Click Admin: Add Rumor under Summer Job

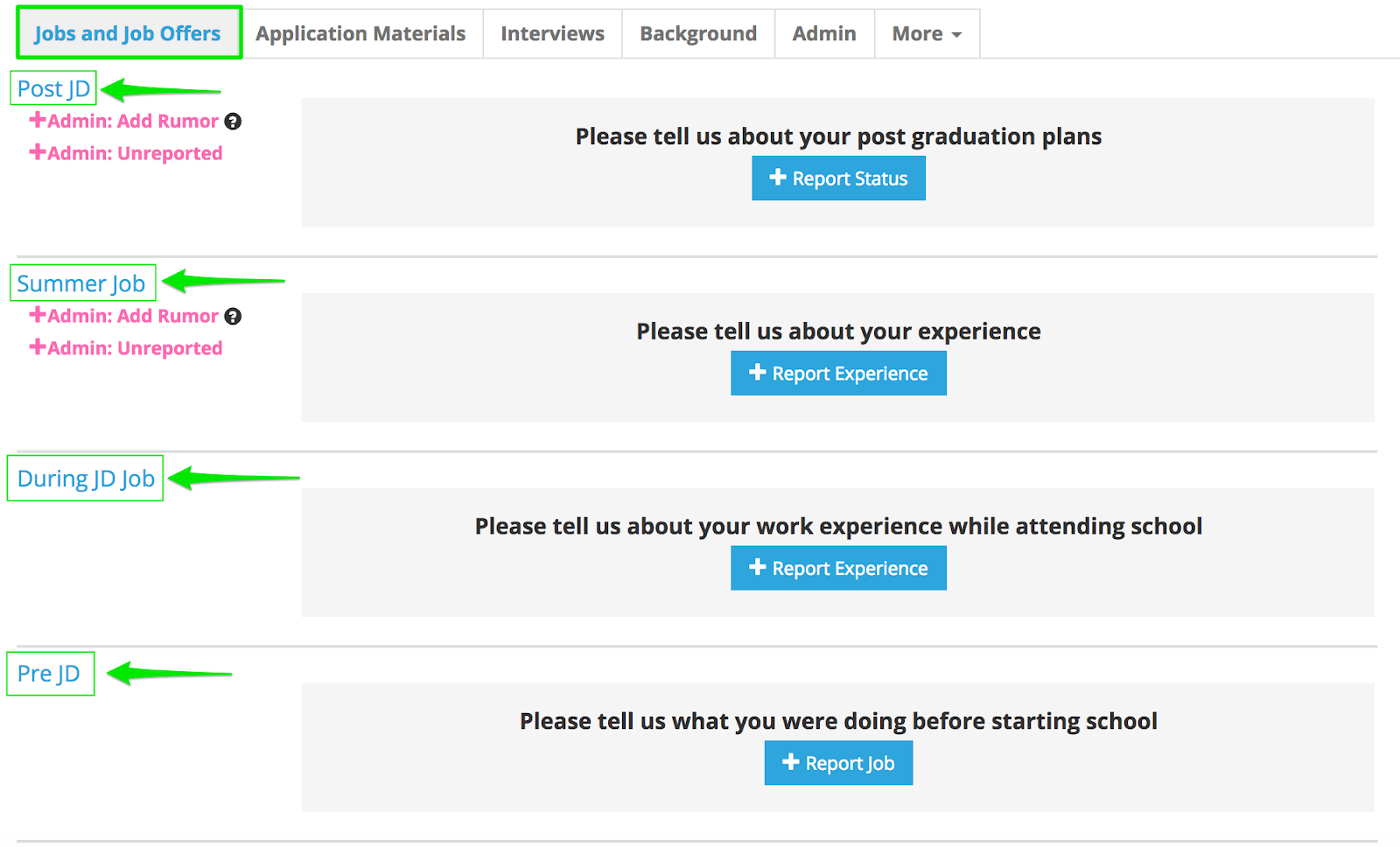click(124, 316)
